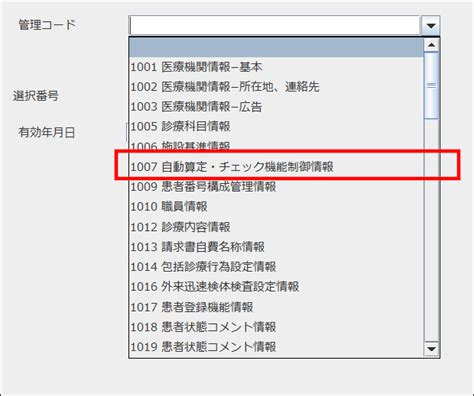The width and height of the screenshot is (474, 396).
Task: Choose 1005 診療科目情報
Action: click(x=276, y=127)
